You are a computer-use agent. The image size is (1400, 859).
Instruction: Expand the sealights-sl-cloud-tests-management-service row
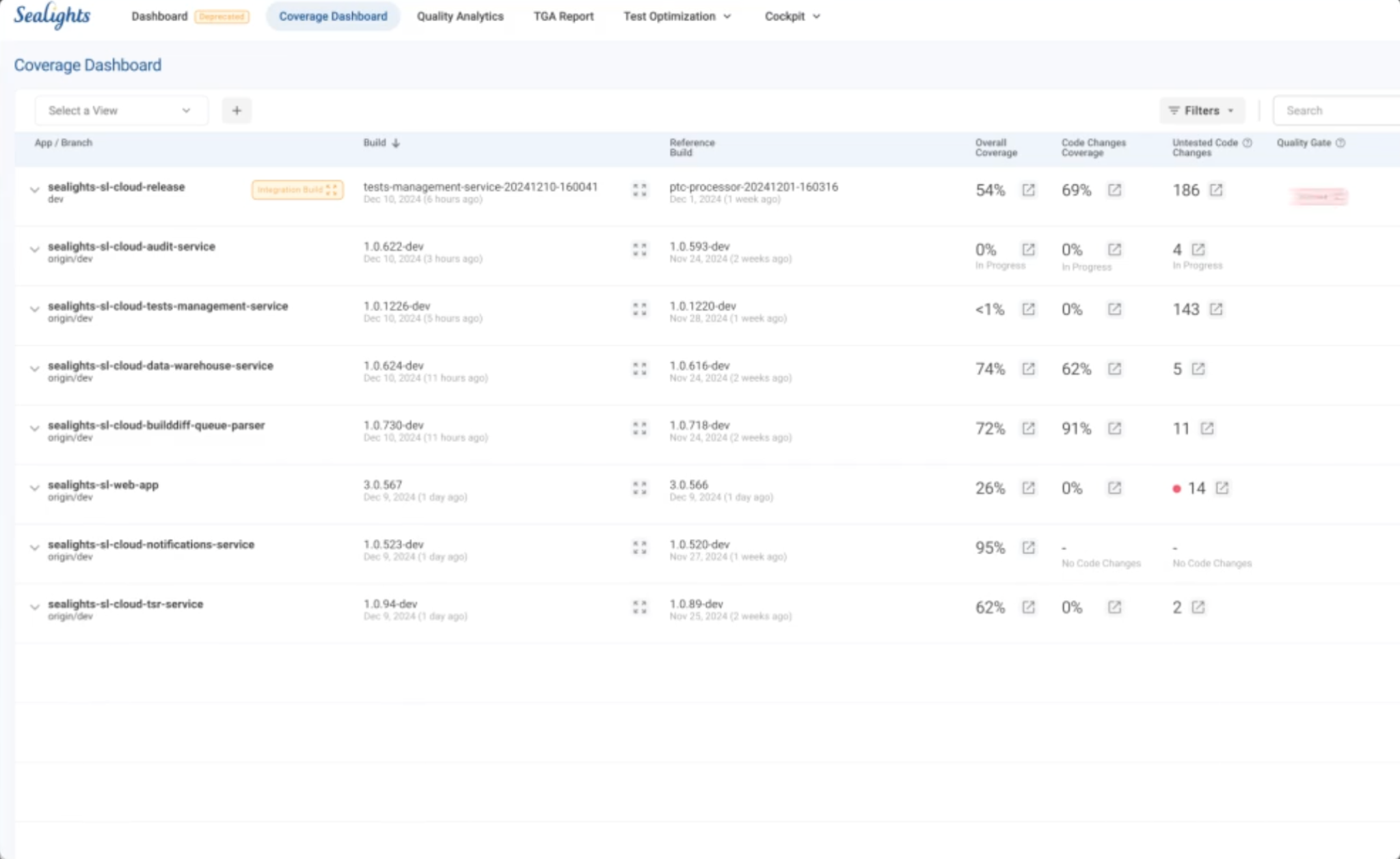[x=34, y=309]
